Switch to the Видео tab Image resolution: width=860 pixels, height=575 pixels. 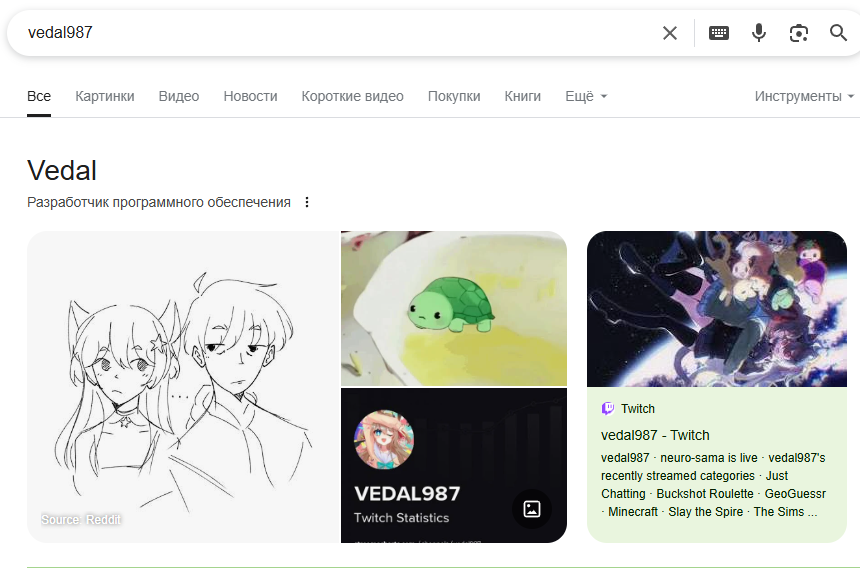179,97
